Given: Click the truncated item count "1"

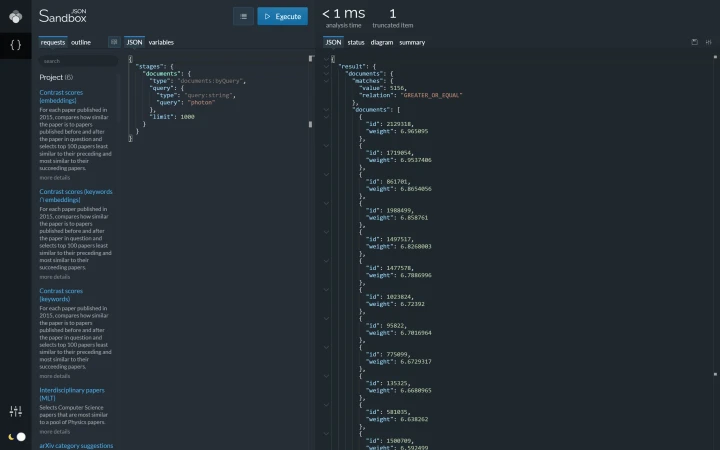Looking at the screenshot, I should click(393, 14).
